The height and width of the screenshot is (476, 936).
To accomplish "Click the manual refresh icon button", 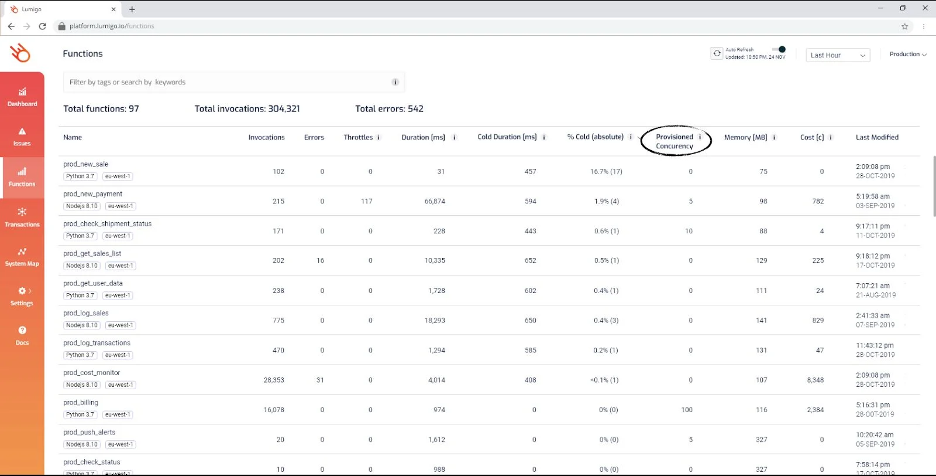I will [717, 54].
